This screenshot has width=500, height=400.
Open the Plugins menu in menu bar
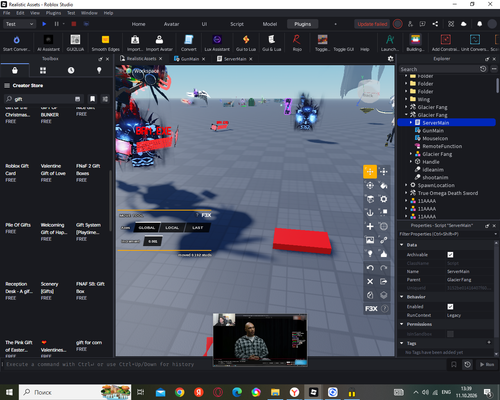pos(53,13)
